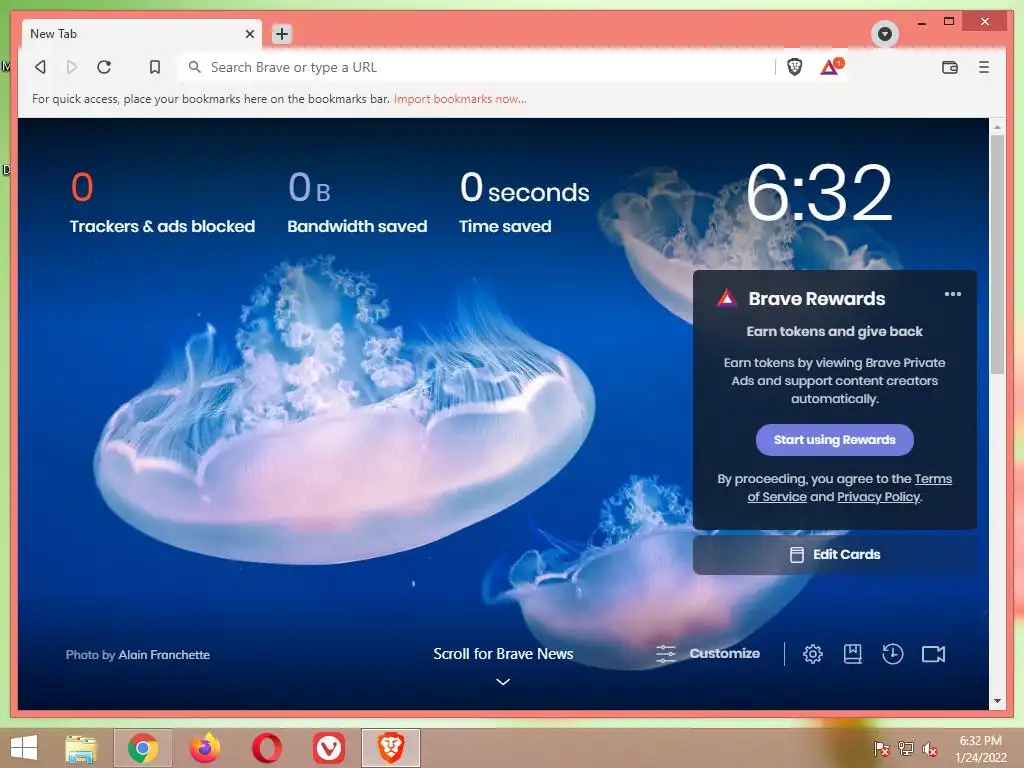Click the Start using Rewards button
Image resolution: width=1024 pixels, height=768 pixels.
pyautogui.click(x=835, y=440)
